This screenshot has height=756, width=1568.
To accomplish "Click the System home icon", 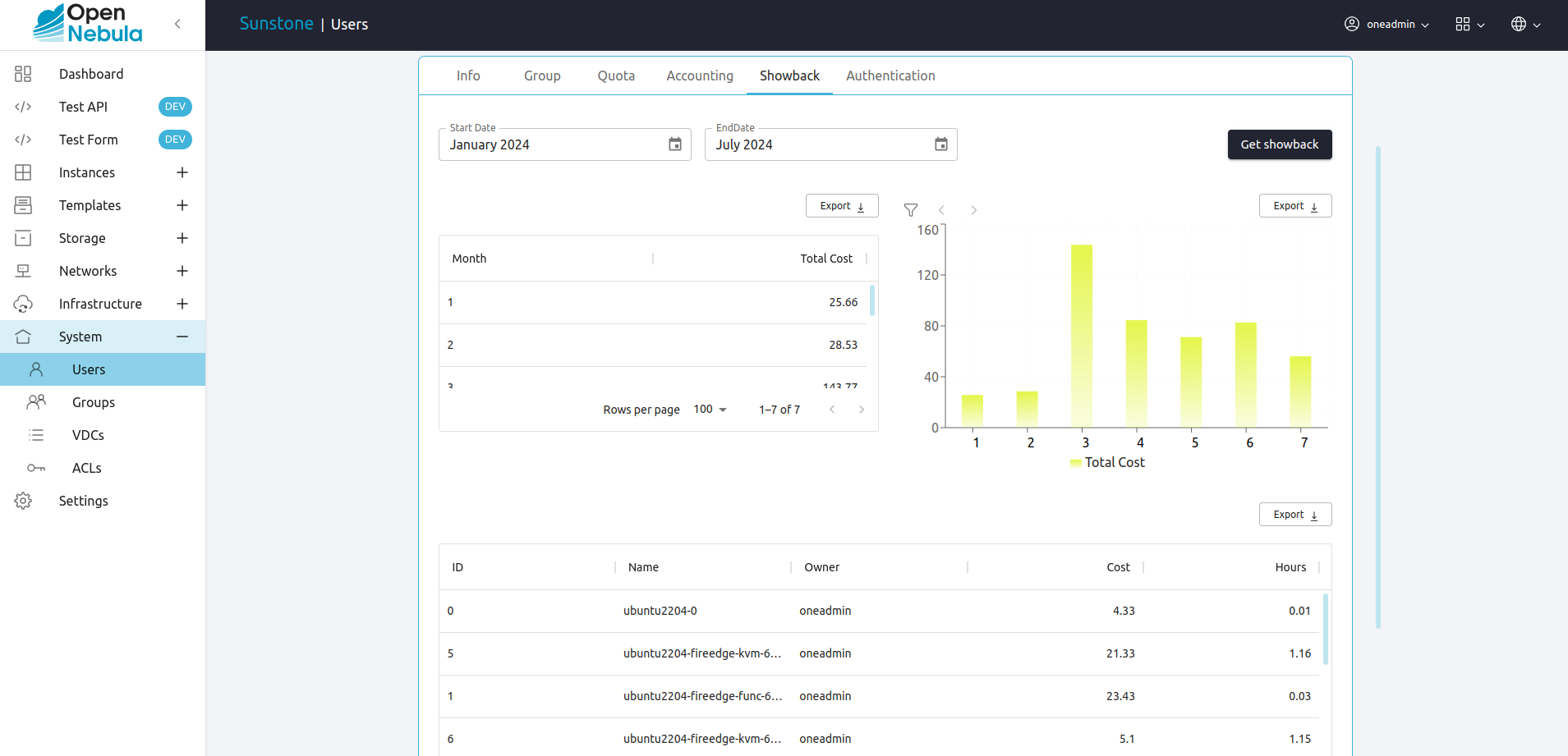I will click(23, 337).
